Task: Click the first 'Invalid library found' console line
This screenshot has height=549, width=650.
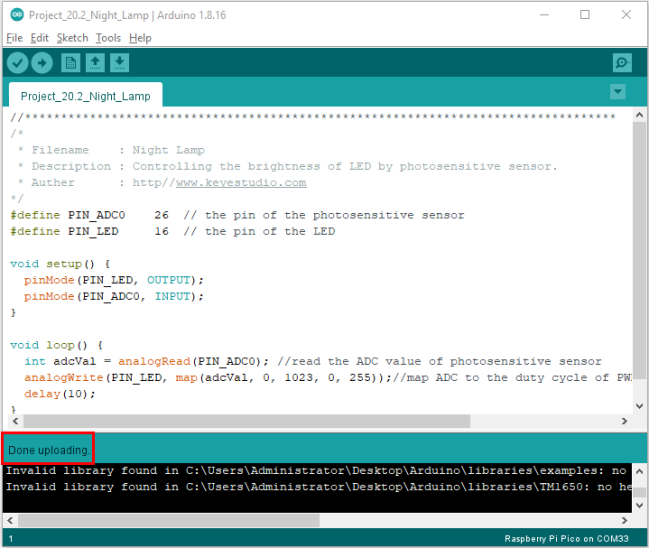Action: pos(317,471)
